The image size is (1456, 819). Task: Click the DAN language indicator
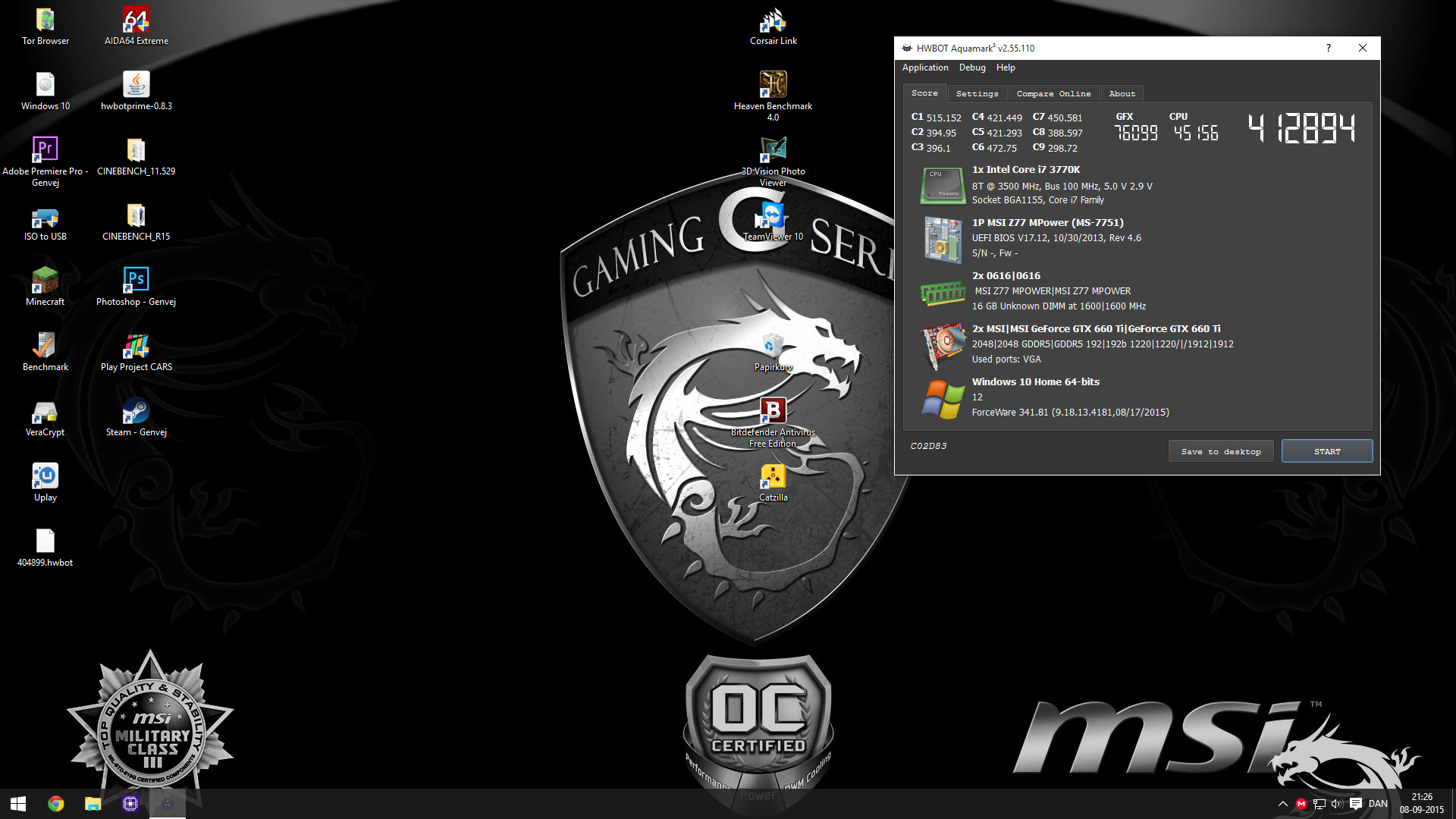(x=1378, y=804)
